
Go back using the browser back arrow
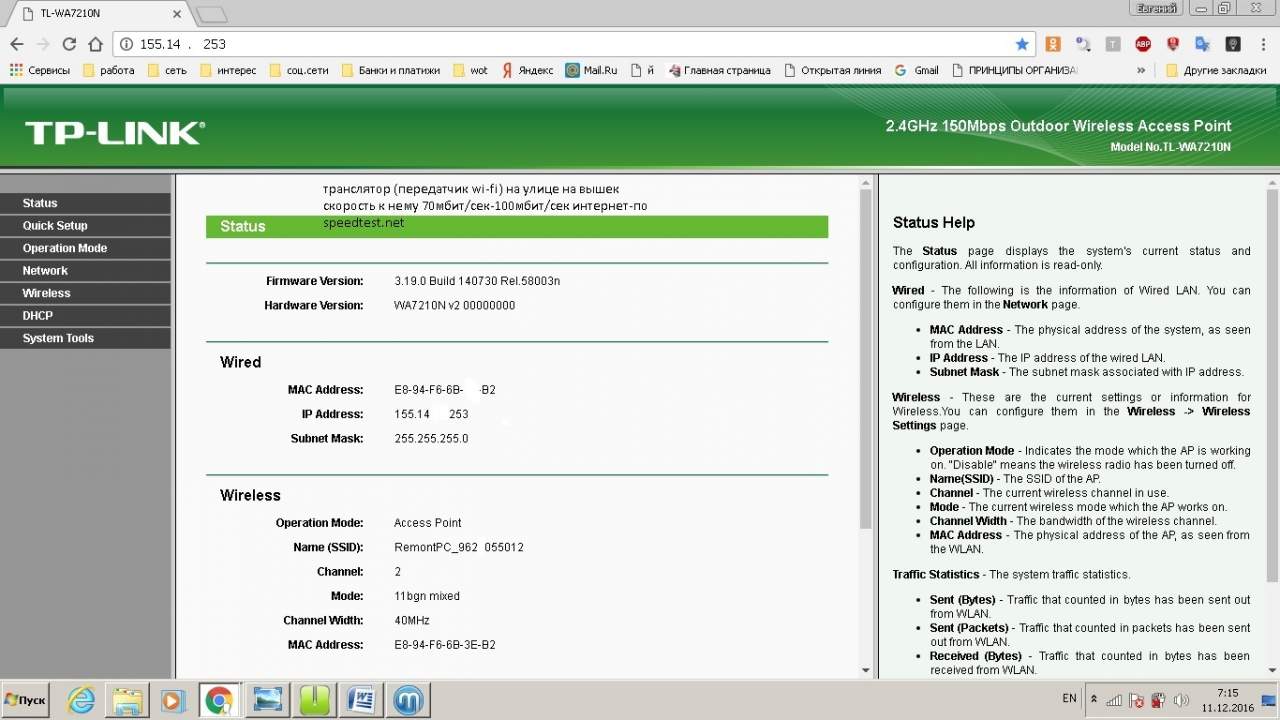click(x=16, y=44)
